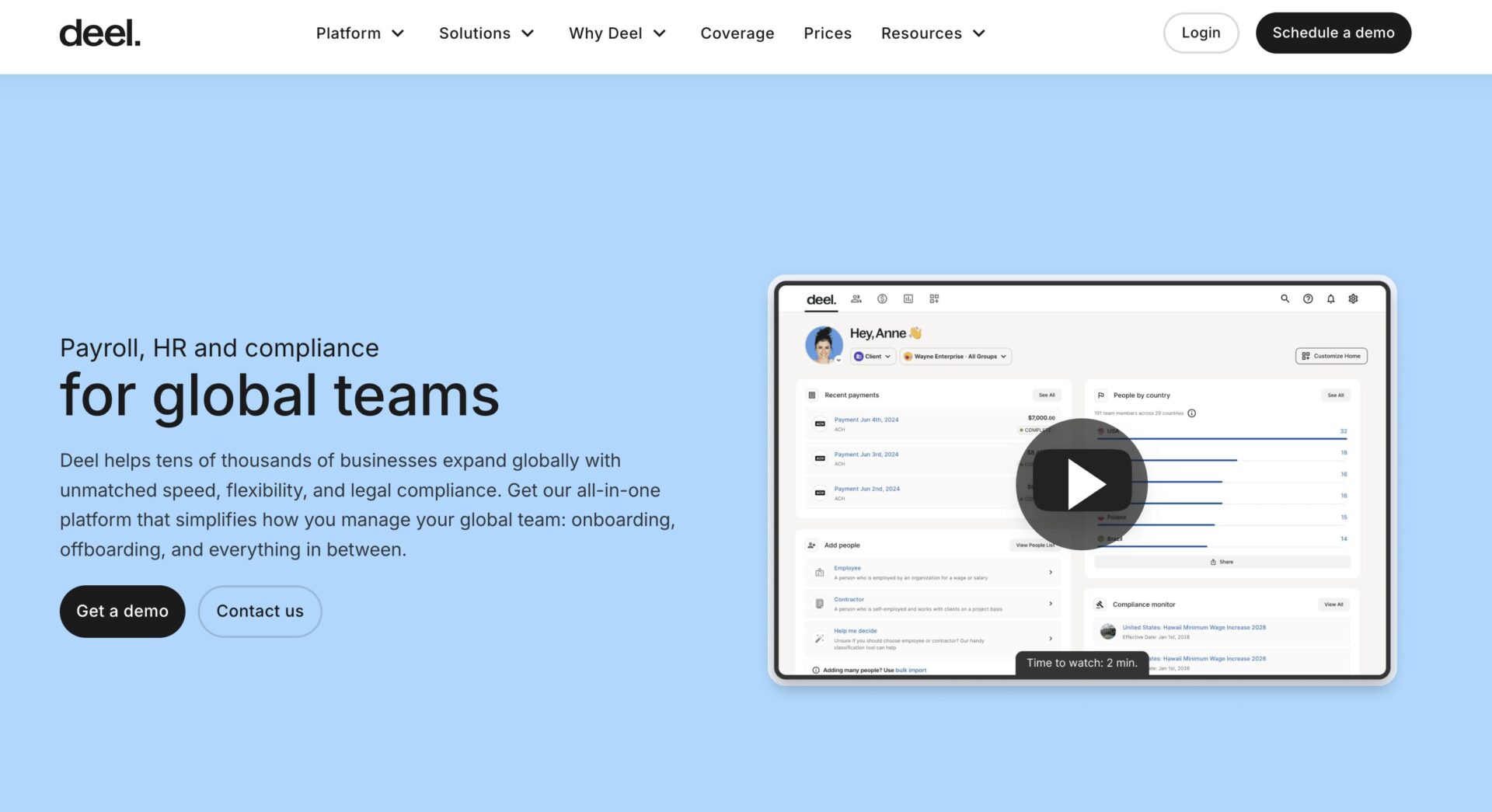
Task: Click the help question mark icon in preview
Action: (1308, 298)
